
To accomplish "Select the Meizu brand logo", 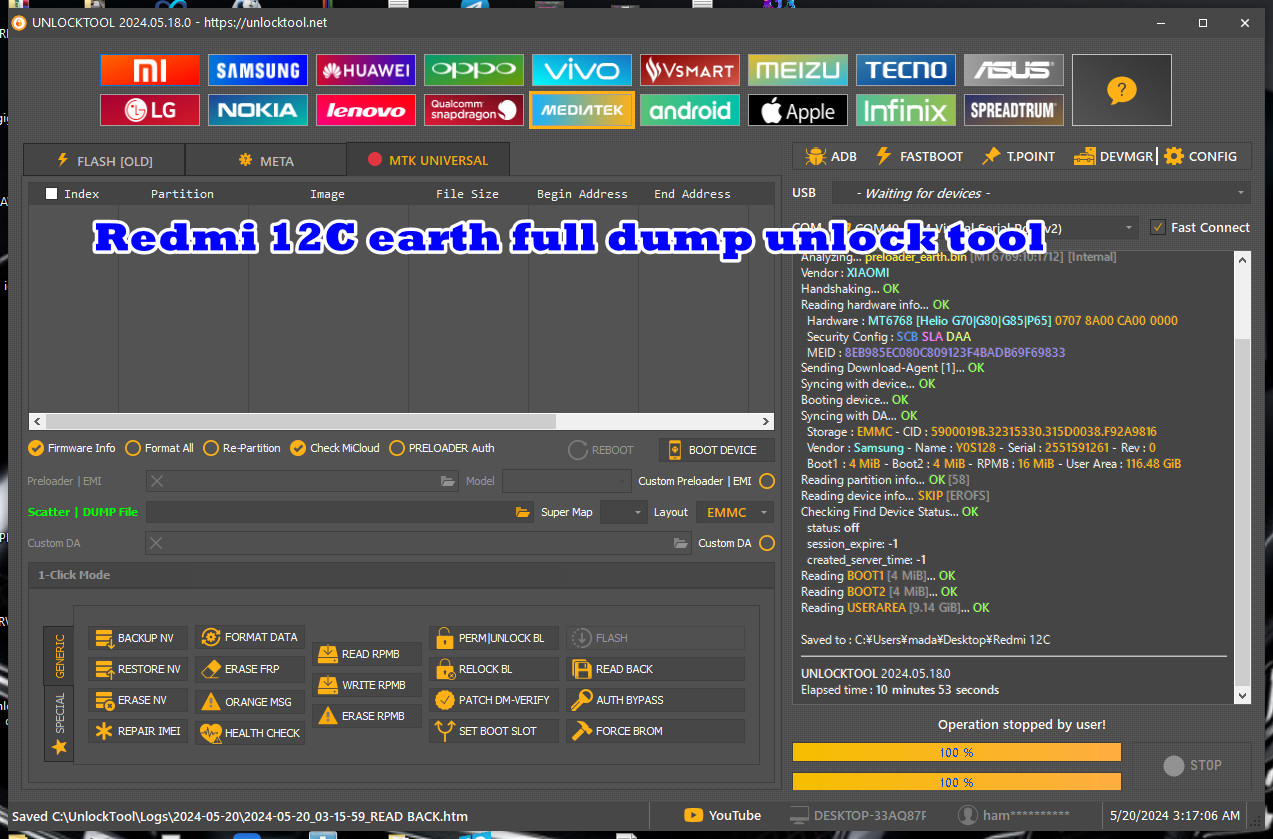I will tap(798, 70).
